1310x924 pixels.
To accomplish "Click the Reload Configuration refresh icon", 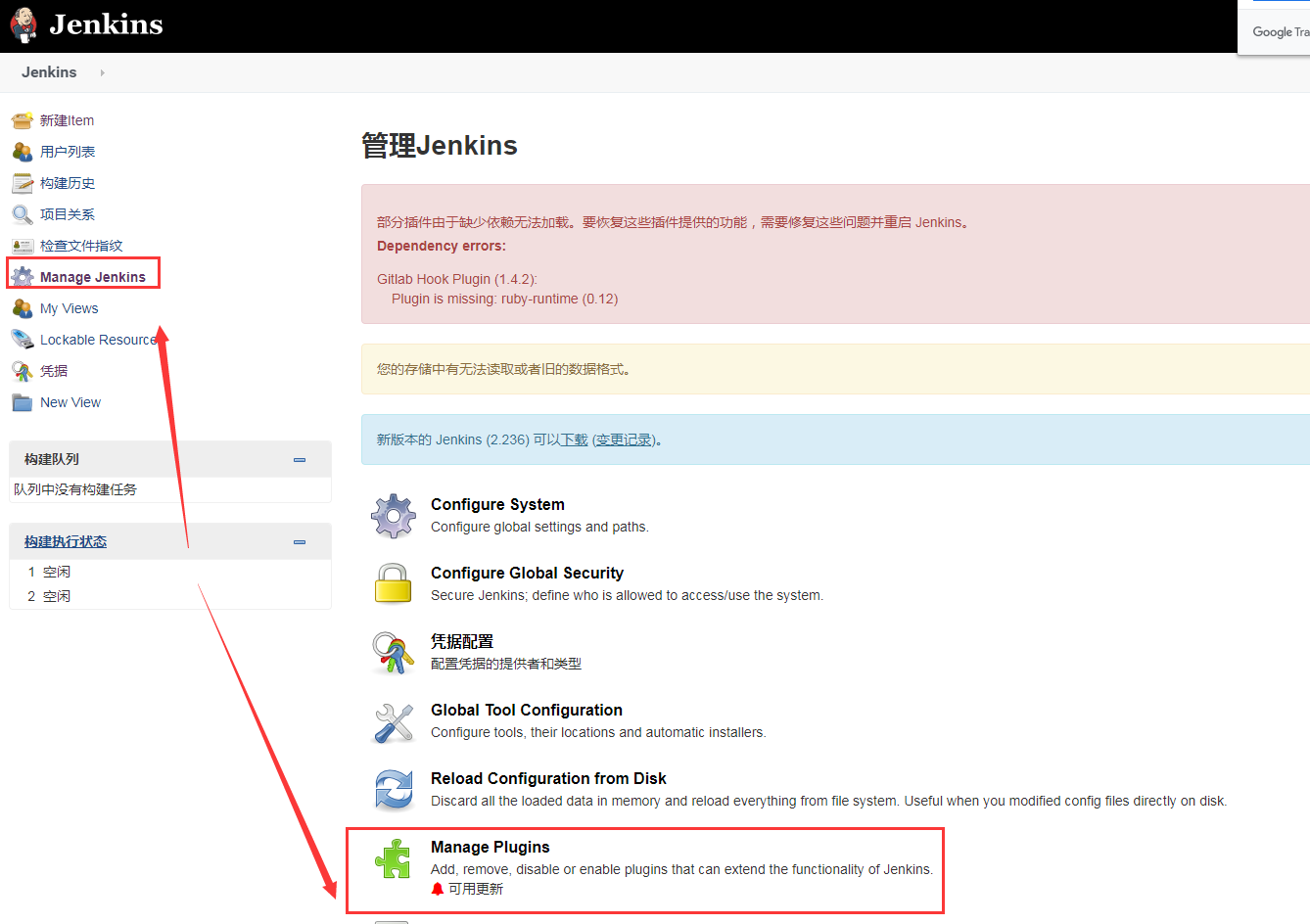I will coord(394,790).
